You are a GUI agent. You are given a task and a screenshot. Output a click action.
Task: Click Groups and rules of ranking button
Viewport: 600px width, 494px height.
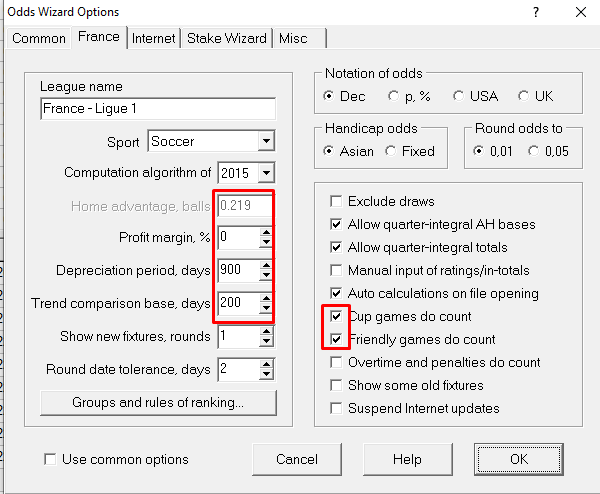pyautogui.click(x=158, y=403)
